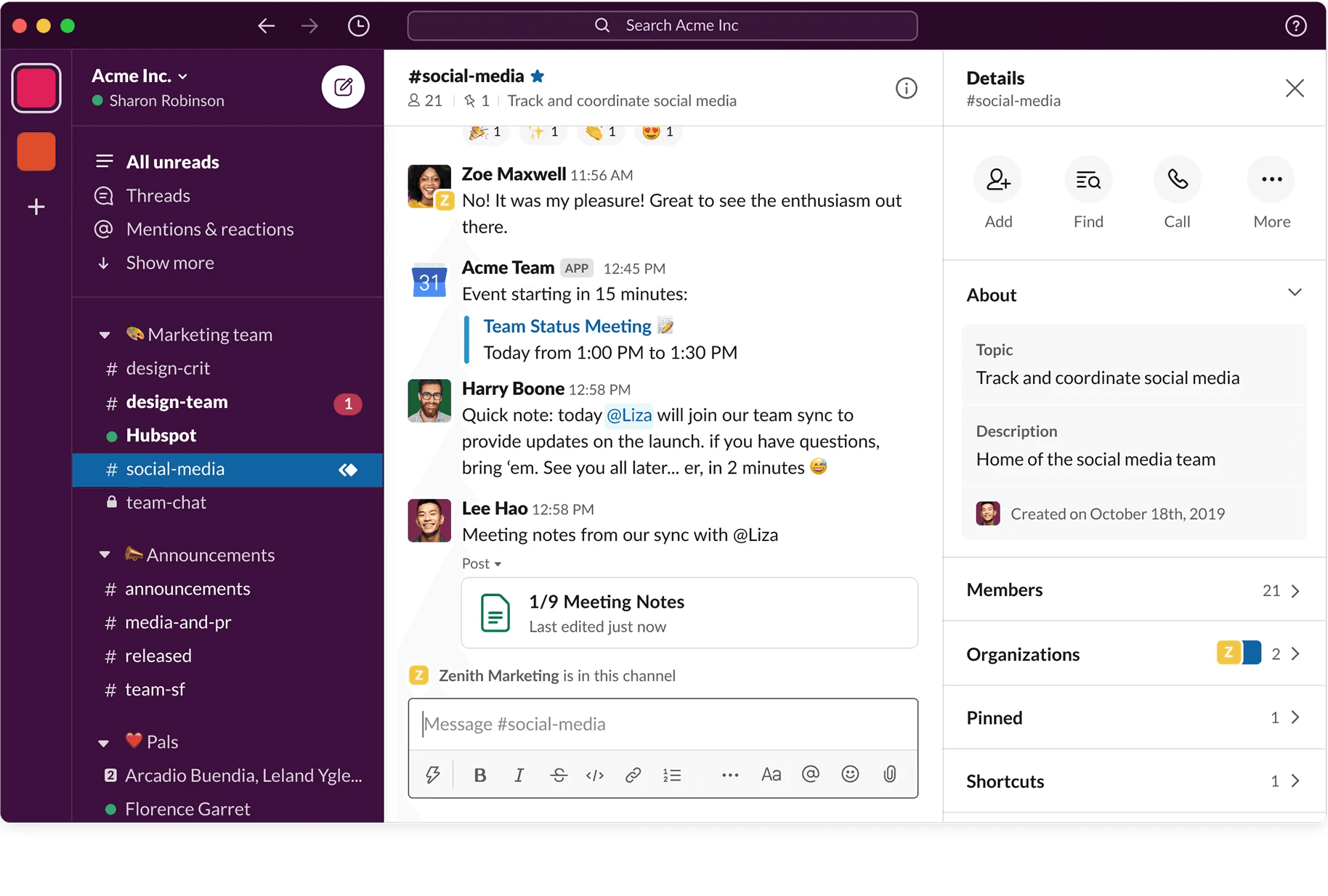The width and height of the screenshot is (1328, 896).
Task: Toggle inline code formatting
Action: (595, 775)
